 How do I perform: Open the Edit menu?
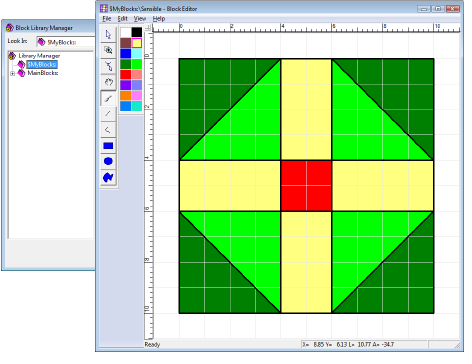[x=123, y=19]
